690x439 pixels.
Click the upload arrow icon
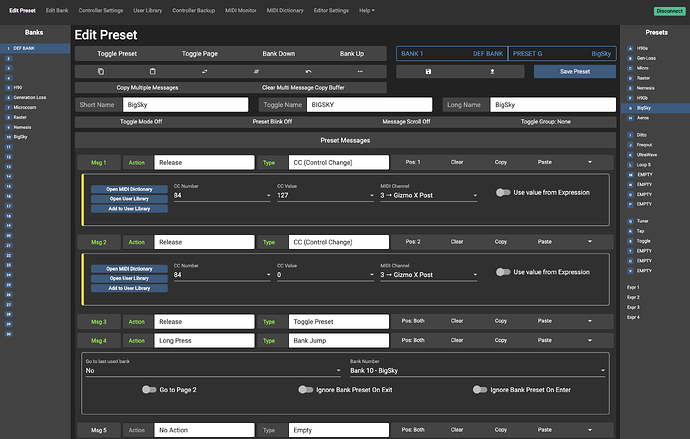[x=491, y=72]
